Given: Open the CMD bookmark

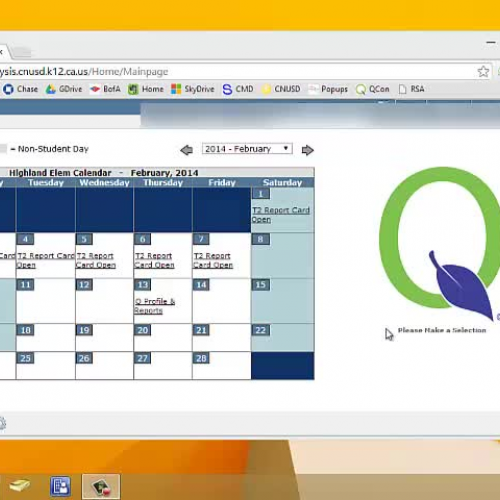Looking at the screenshot, I should (238, 89).
